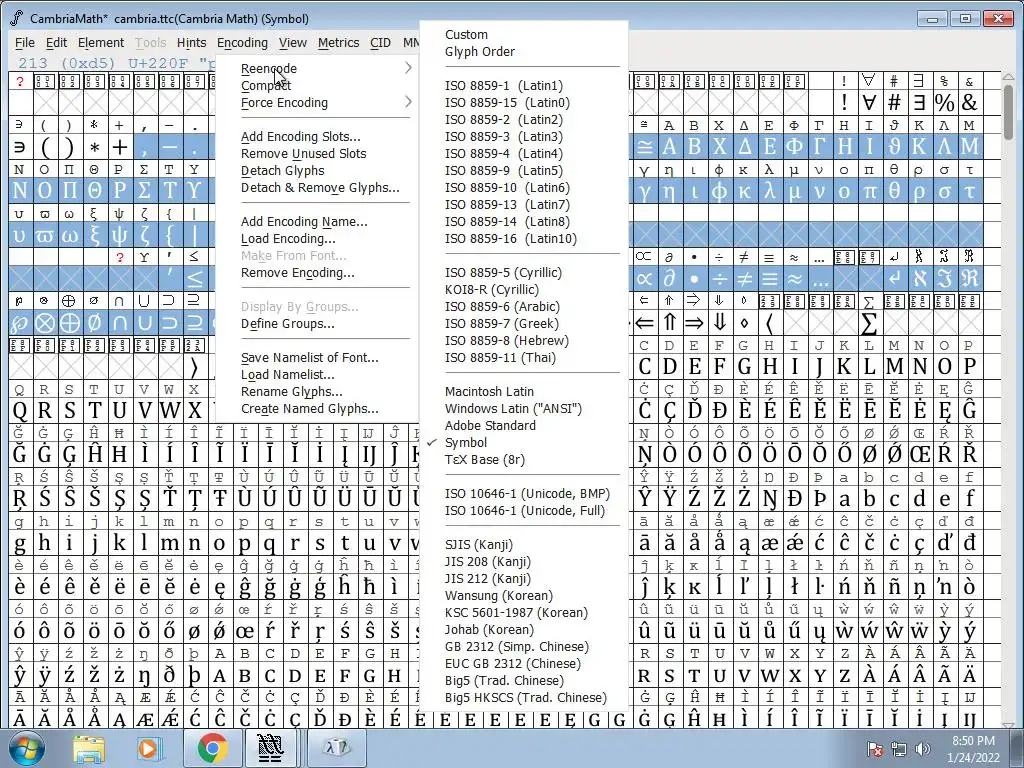The width and height of the screenshot is (1024, 768).
Task: Open the View menu
Action: pos(293,42)
